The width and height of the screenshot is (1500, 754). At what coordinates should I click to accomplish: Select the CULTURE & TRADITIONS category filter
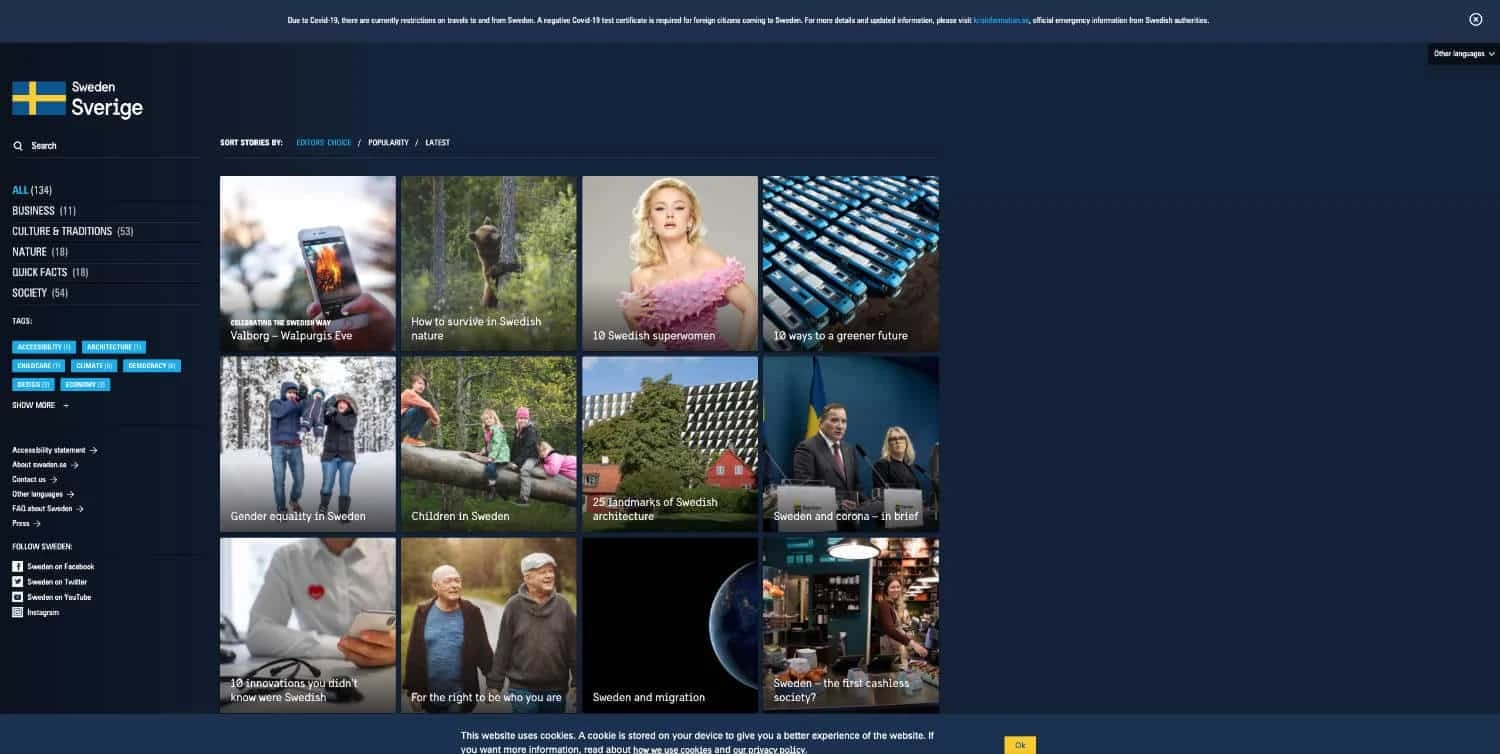coord(60,231)
